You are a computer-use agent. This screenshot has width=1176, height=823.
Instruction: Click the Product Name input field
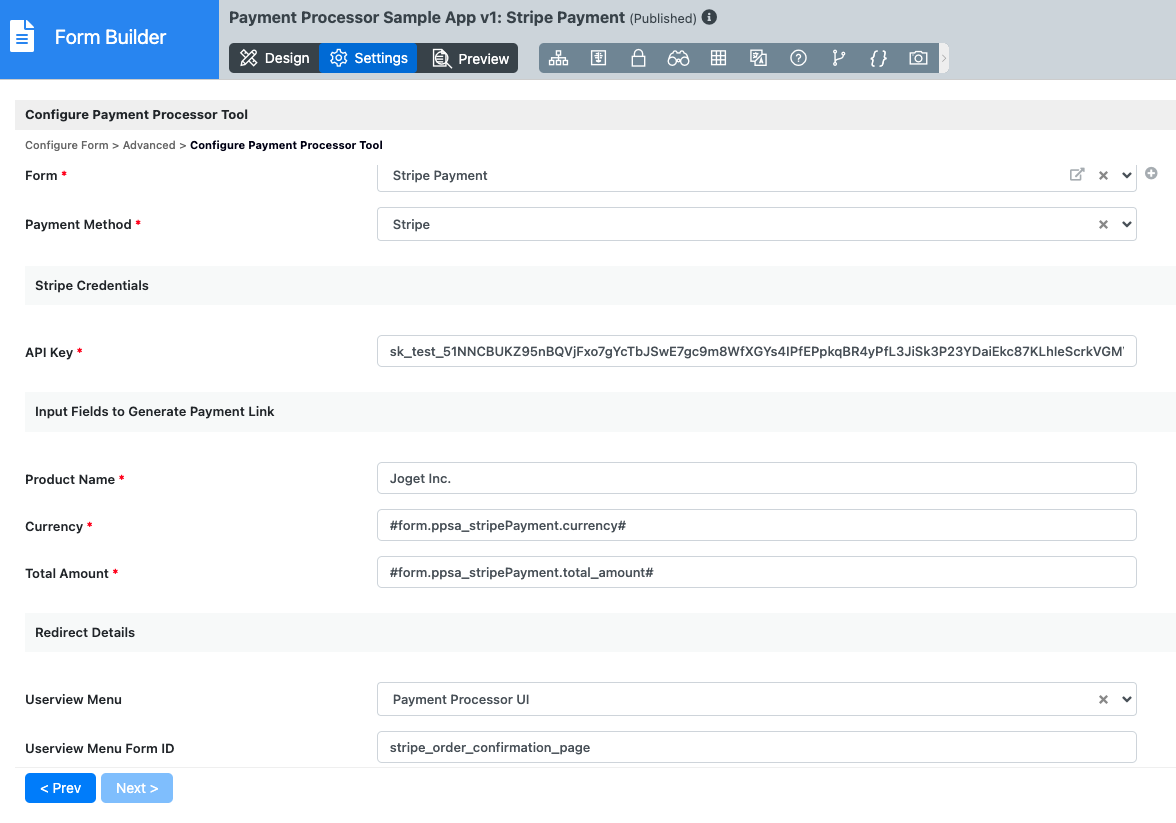coord(756,479)
